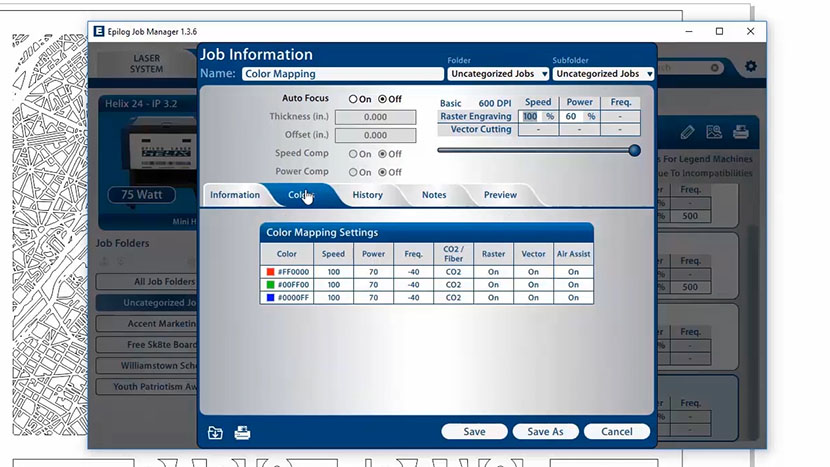Screen dimensions: 830x467
Task: Expand the Subfolder dropdown
Action: tap(604, 74)
